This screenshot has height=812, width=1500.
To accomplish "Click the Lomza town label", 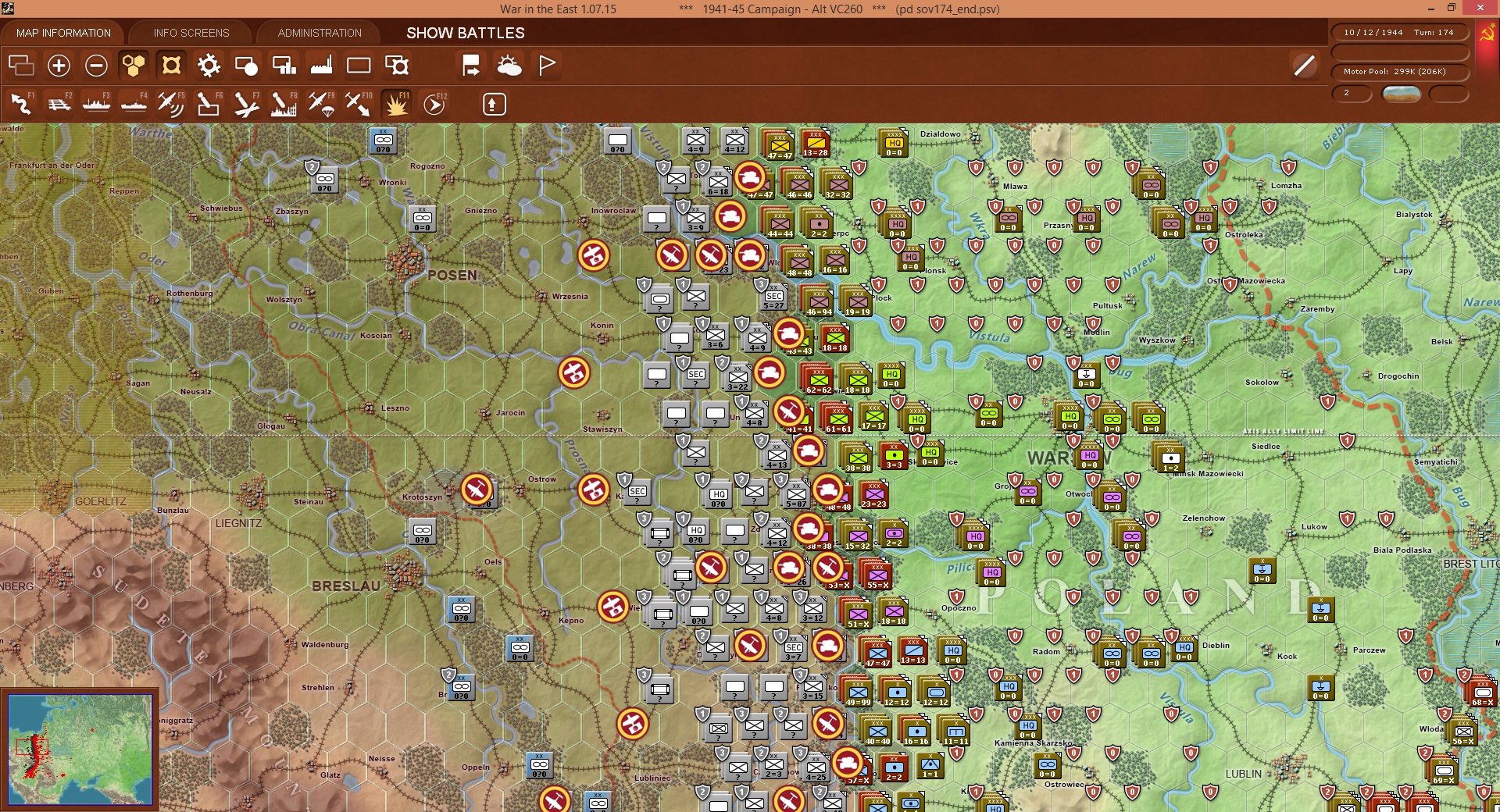I will tap(1286, 186).
